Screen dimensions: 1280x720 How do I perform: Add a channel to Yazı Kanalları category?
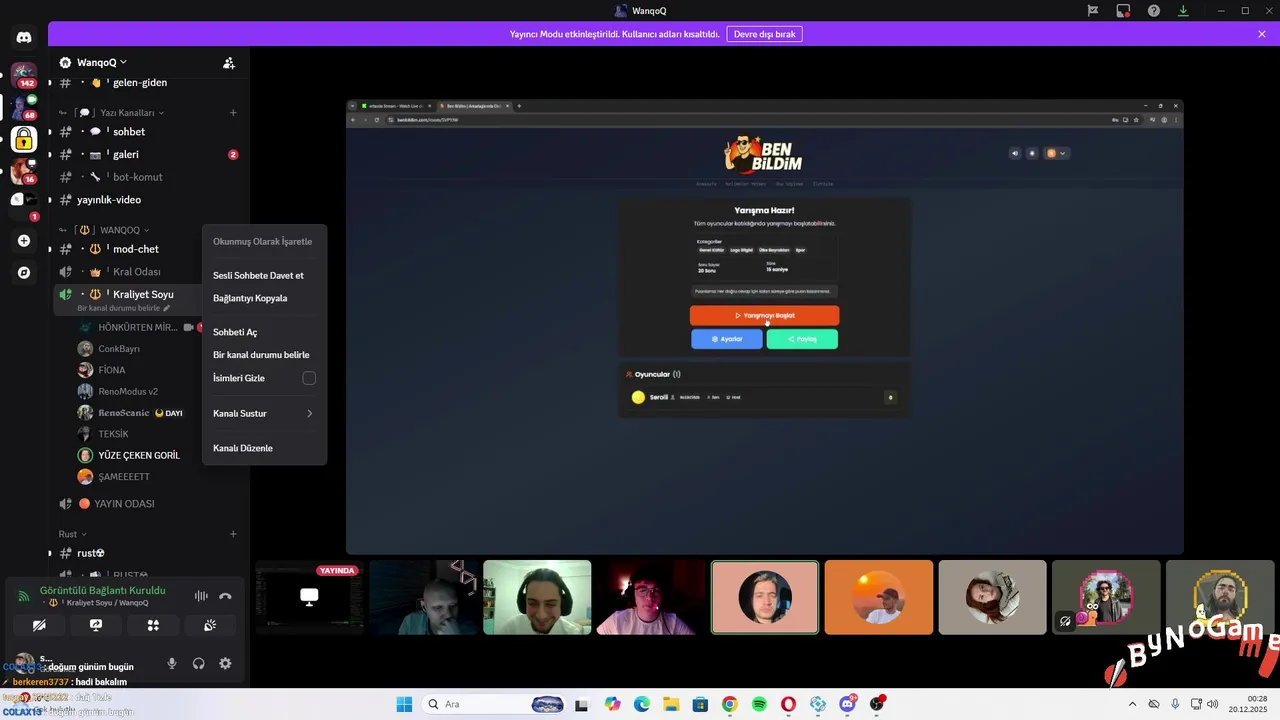tap(233, 113)
